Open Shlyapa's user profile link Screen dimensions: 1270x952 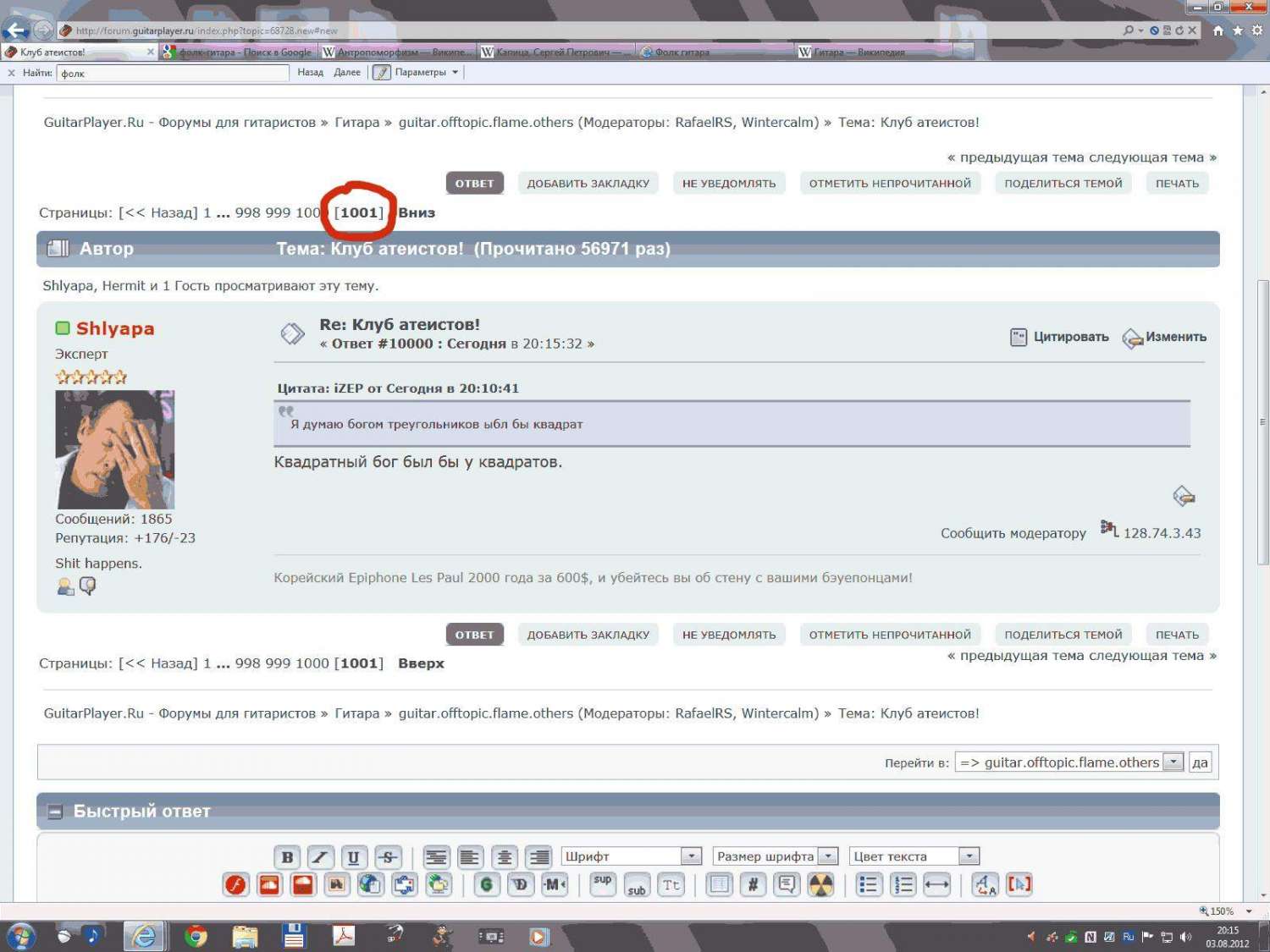[x=115, y=328]
